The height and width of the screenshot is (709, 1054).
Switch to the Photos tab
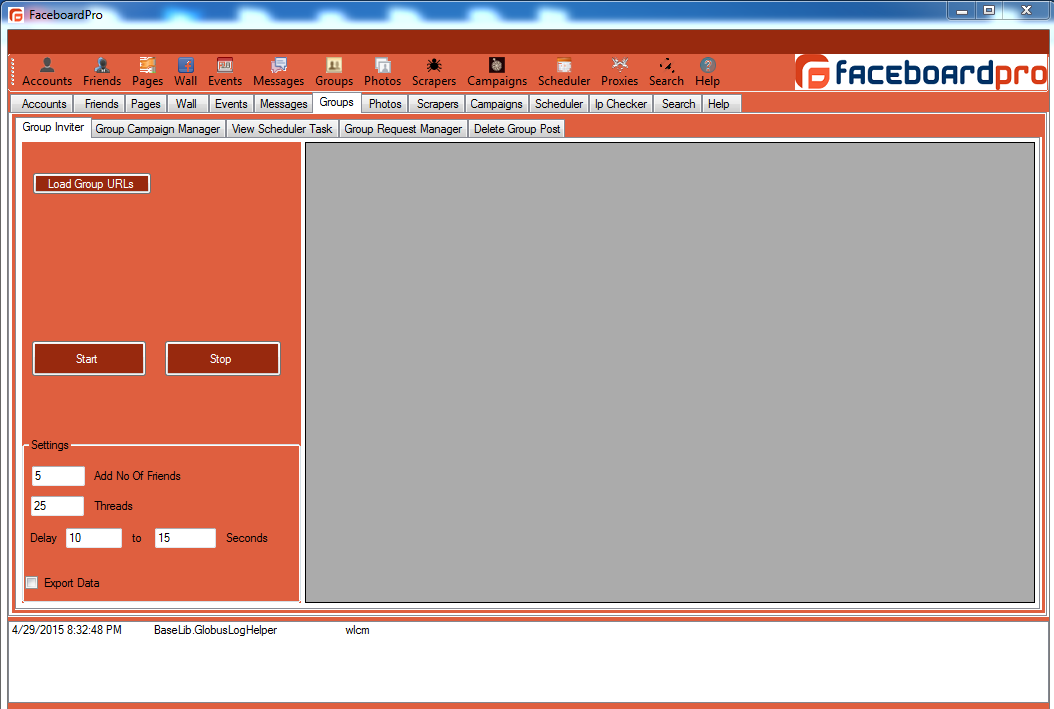[385, 103]
